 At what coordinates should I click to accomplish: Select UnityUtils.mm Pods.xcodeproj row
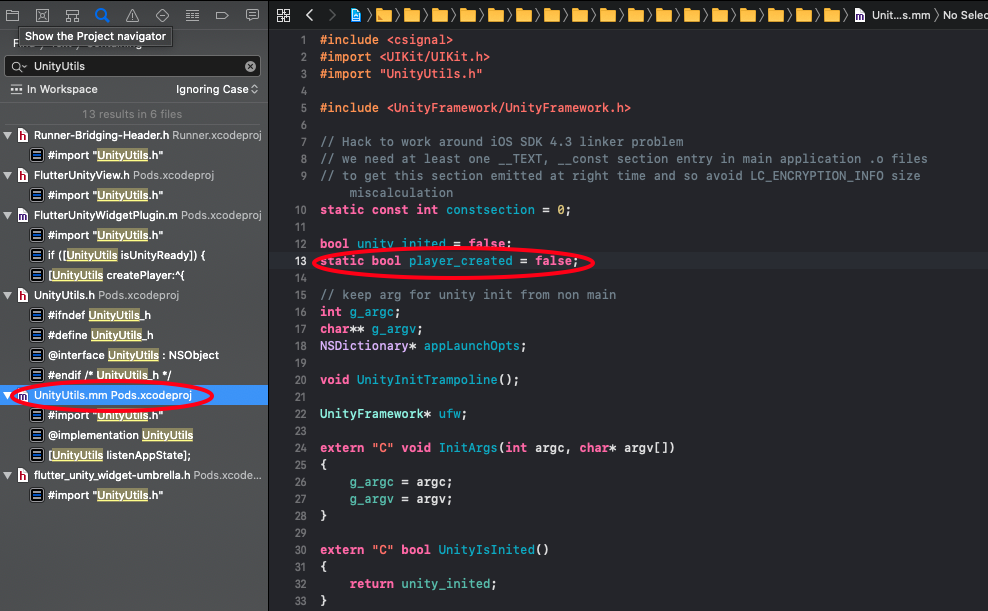coord(134,395)
